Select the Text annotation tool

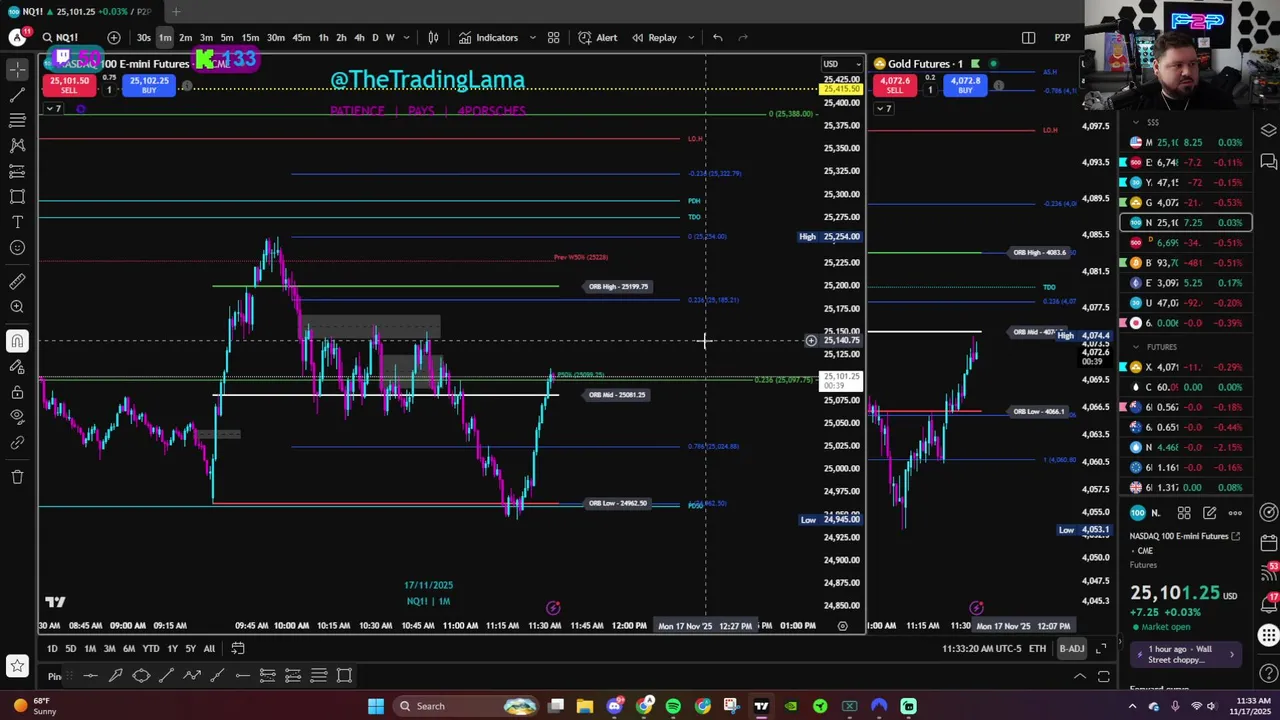point(17,222)
